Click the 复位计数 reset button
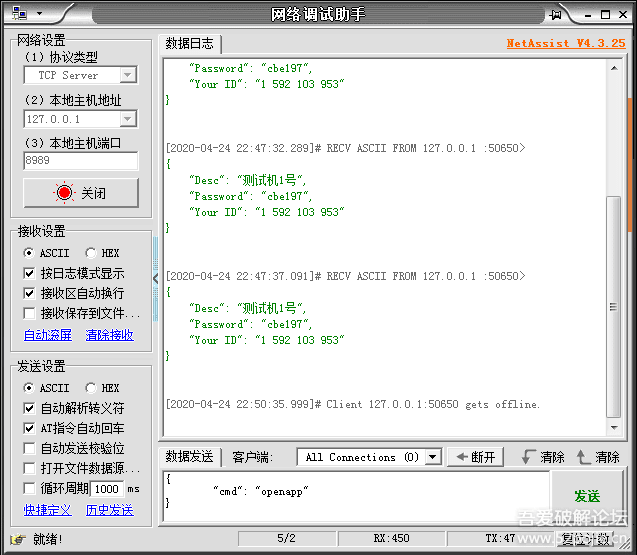 [585, 539]
